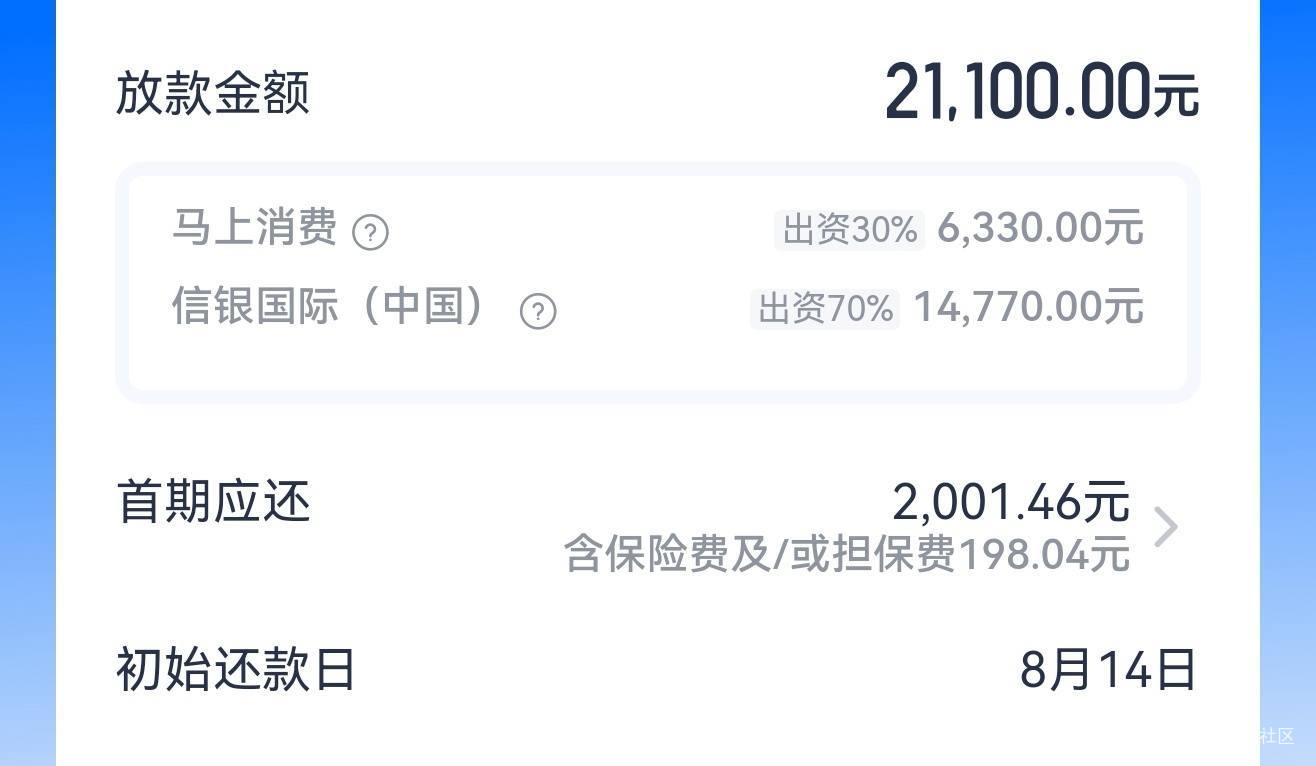Select the 出资70% badge
1316x766 pixels.
(825, 309)
